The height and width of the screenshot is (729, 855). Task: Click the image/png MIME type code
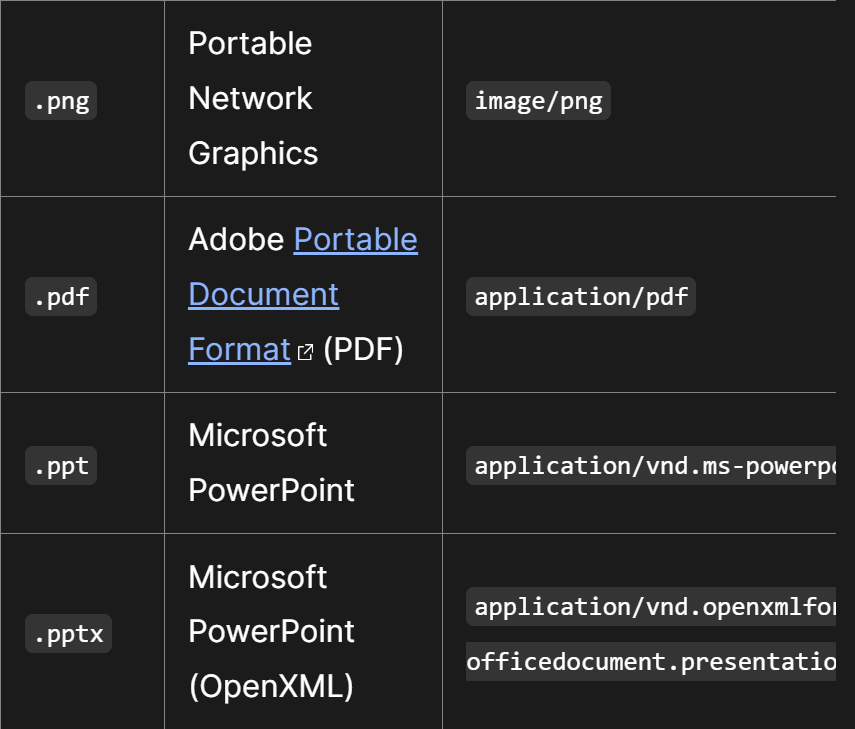click(538, 101)
